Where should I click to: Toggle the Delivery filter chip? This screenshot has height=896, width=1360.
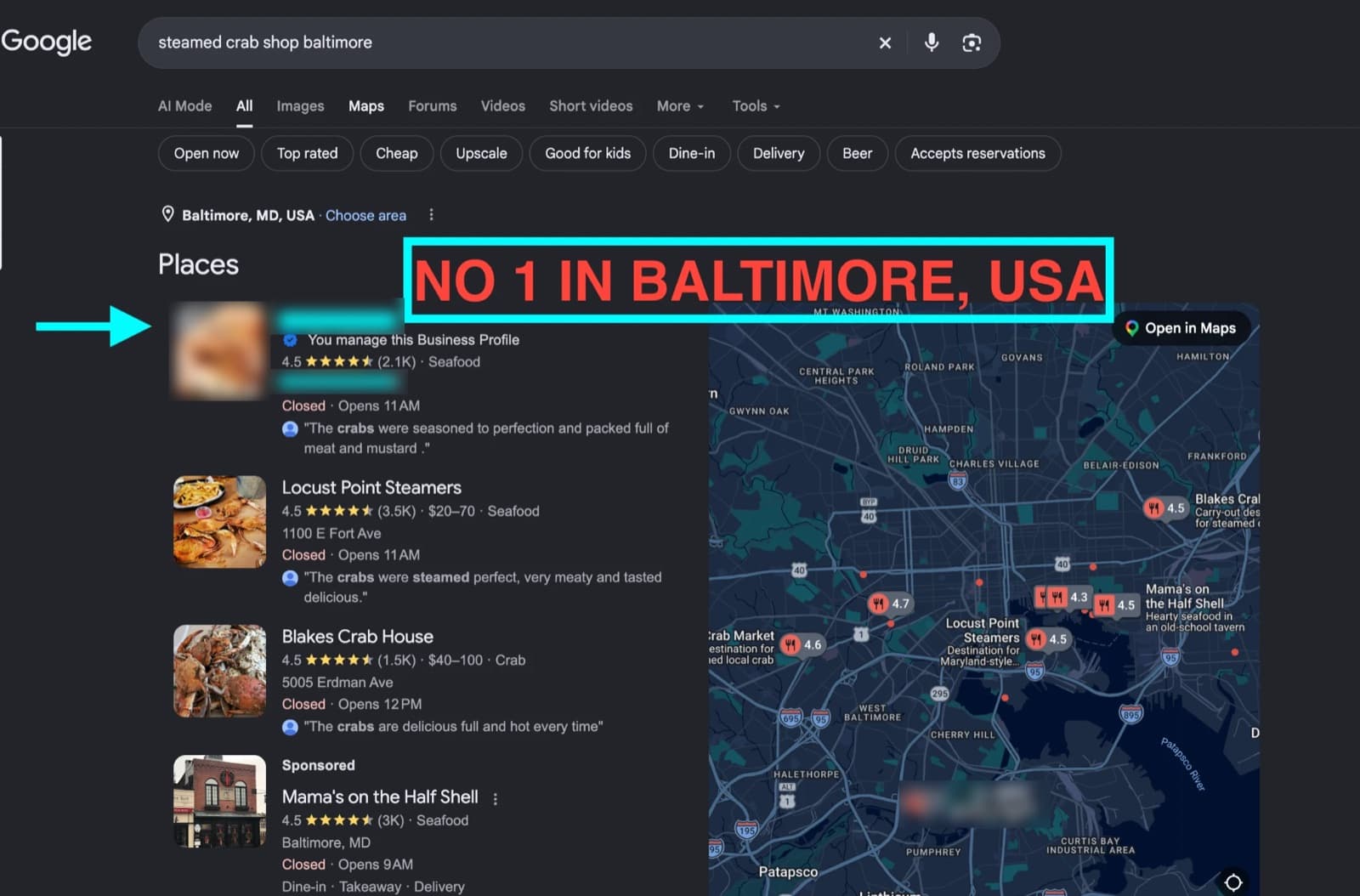(x=779, y=154)
